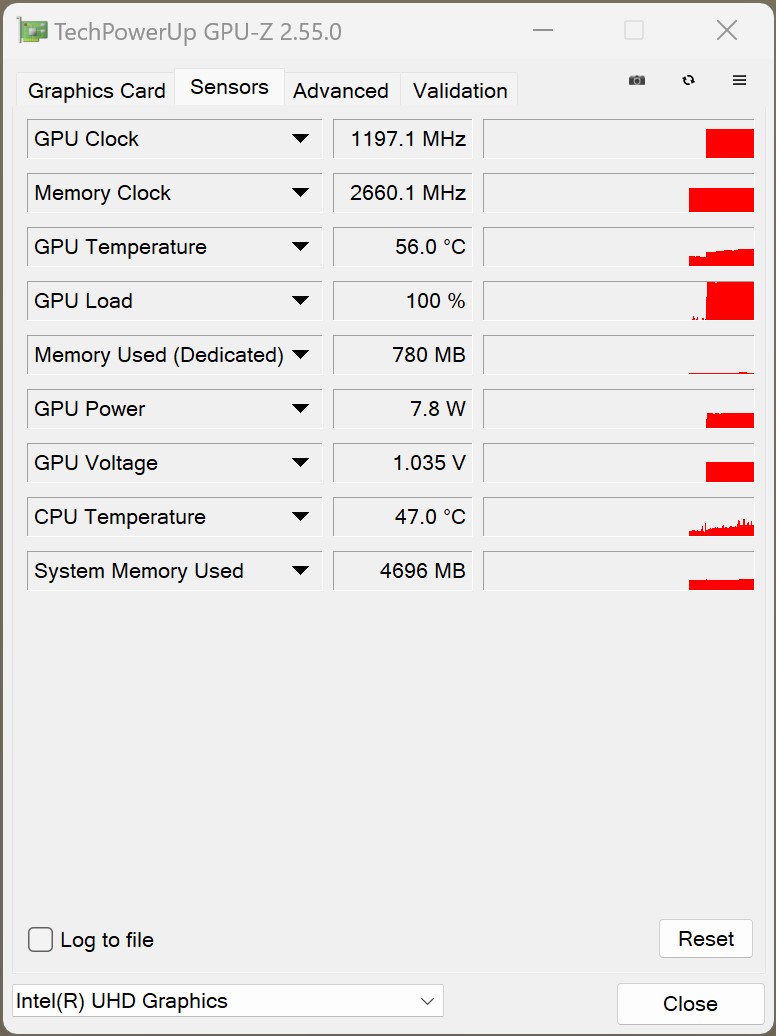
Task: Click the System Memory Used graph
Action: tap(618, 571)
